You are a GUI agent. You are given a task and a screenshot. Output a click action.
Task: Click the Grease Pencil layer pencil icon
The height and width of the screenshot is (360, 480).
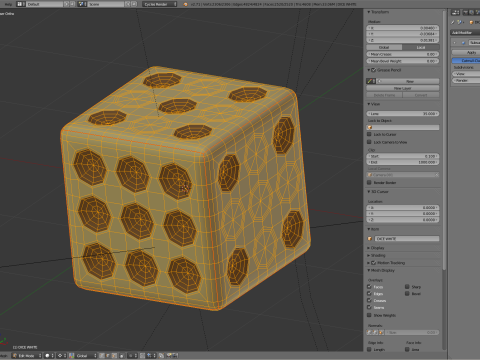point(370,81)
